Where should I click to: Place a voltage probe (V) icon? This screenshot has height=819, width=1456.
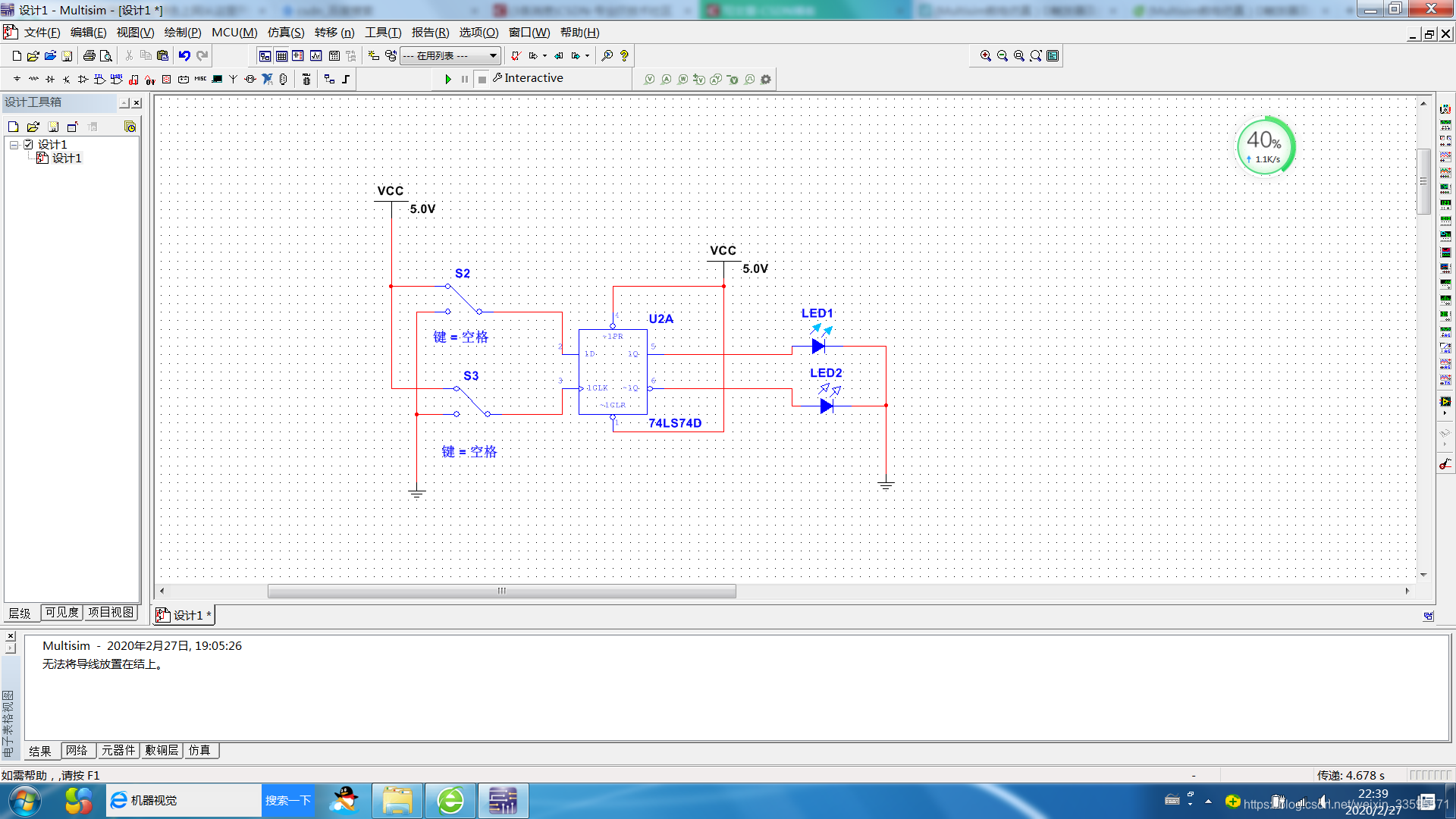click(x=649, y=79)
